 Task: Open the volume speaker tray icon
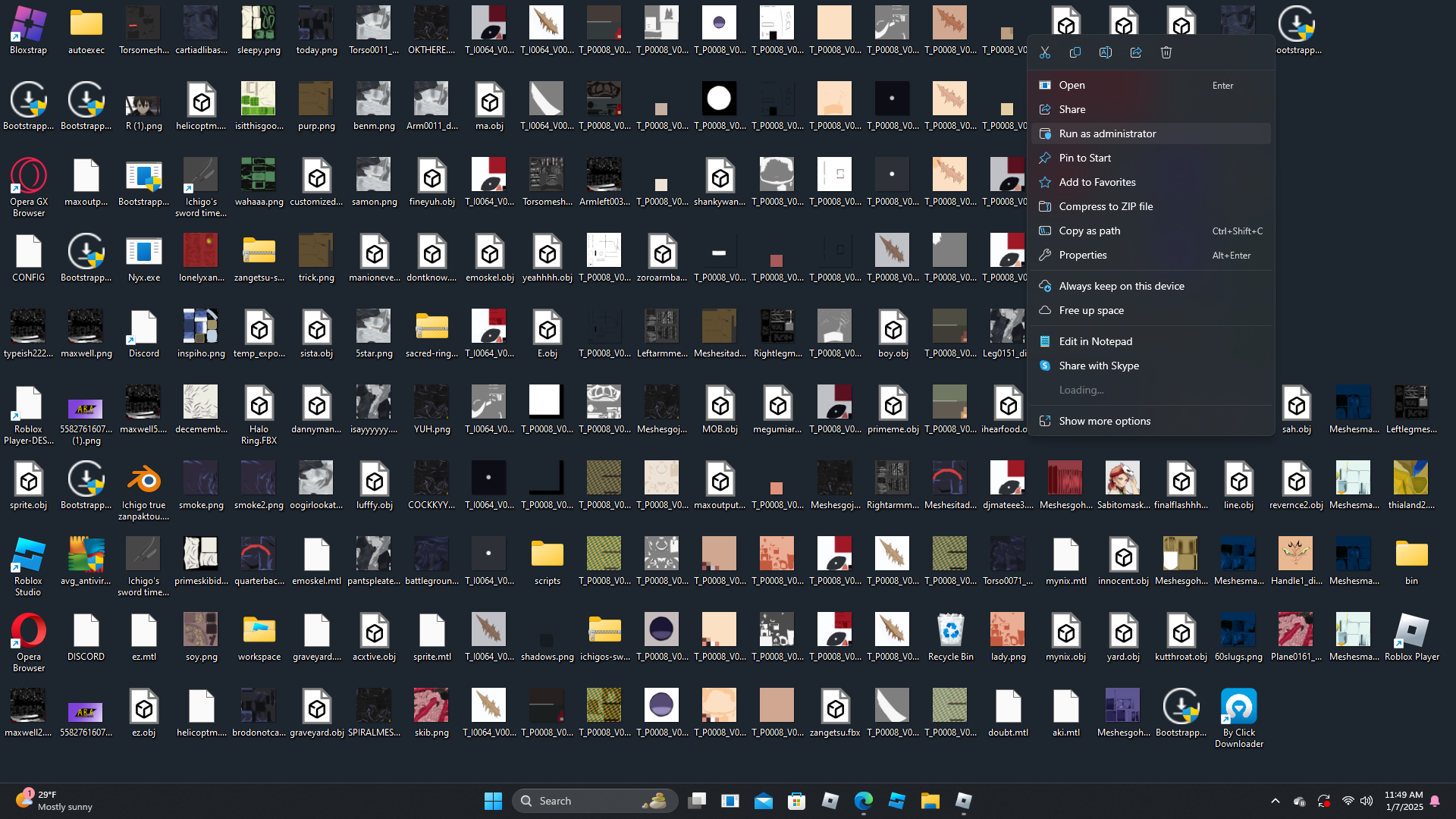point(1367,801)
